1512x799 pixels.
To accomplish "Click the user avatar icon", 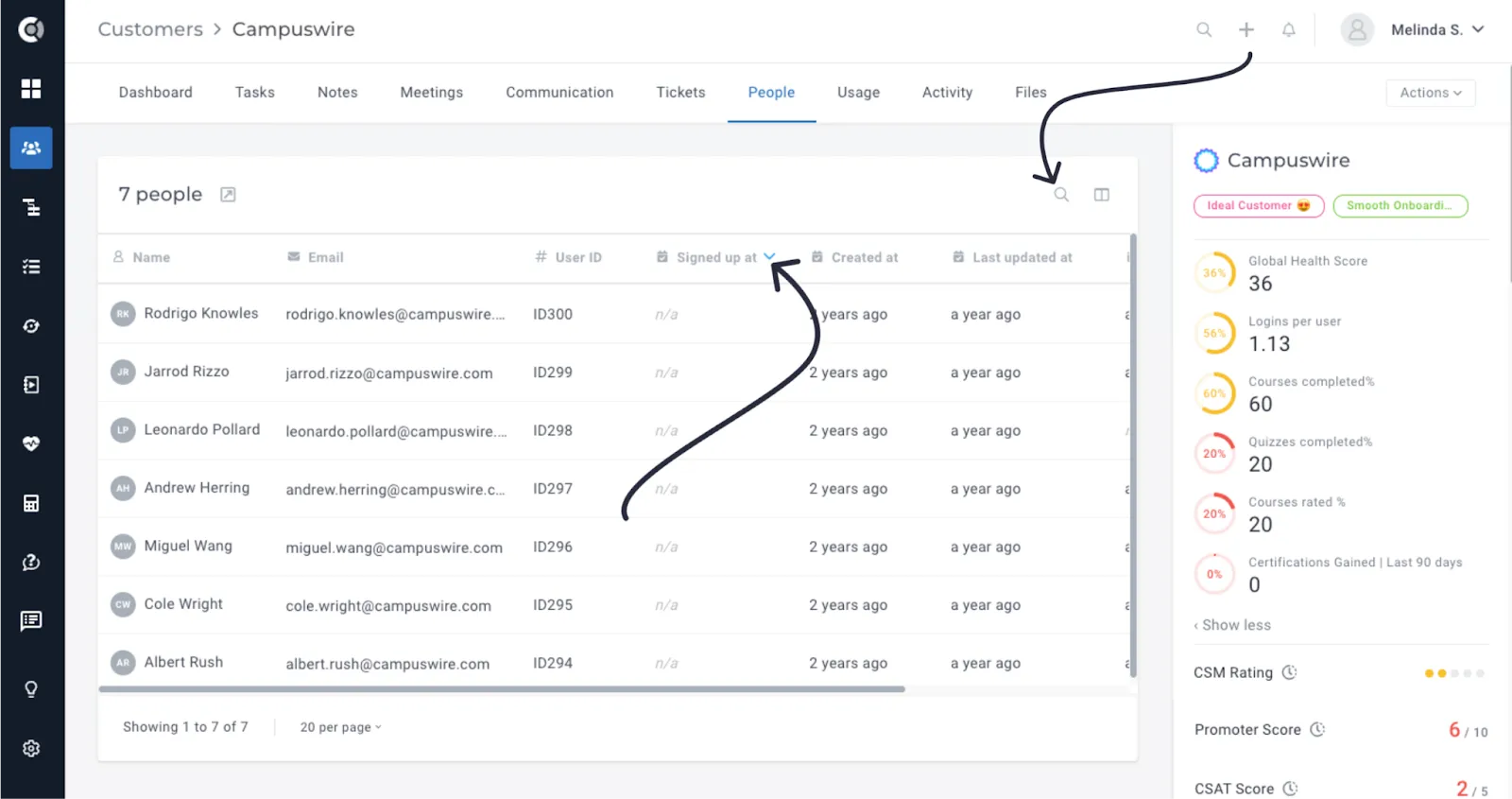I will click(1357, 29).
